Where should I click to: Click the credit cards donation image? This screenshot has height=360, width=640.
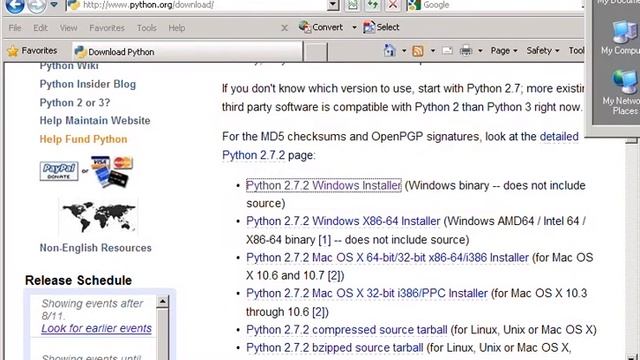point(111,171)
